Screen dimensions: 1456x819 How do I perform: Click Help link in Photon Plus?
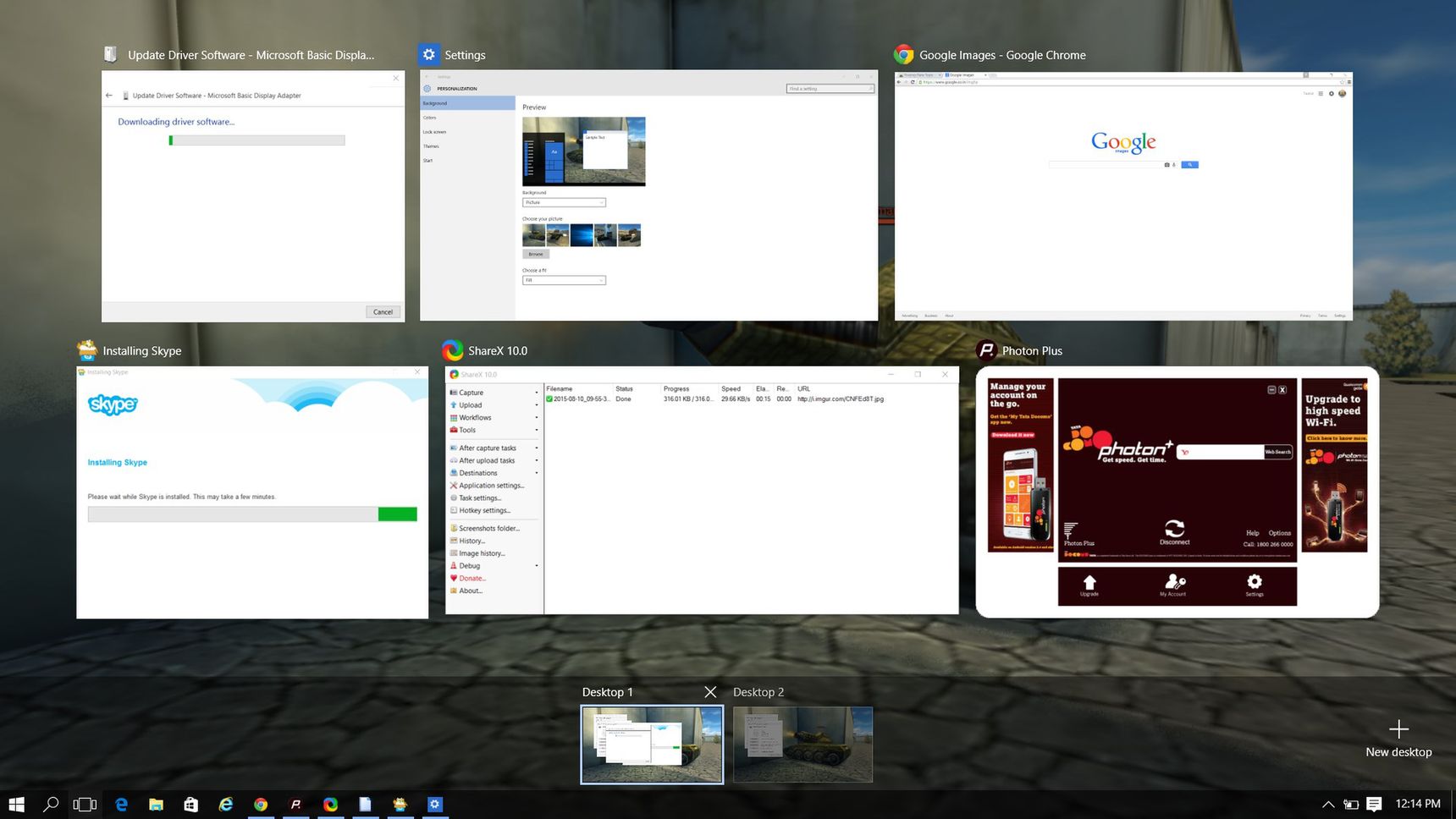click(1252, 533)
